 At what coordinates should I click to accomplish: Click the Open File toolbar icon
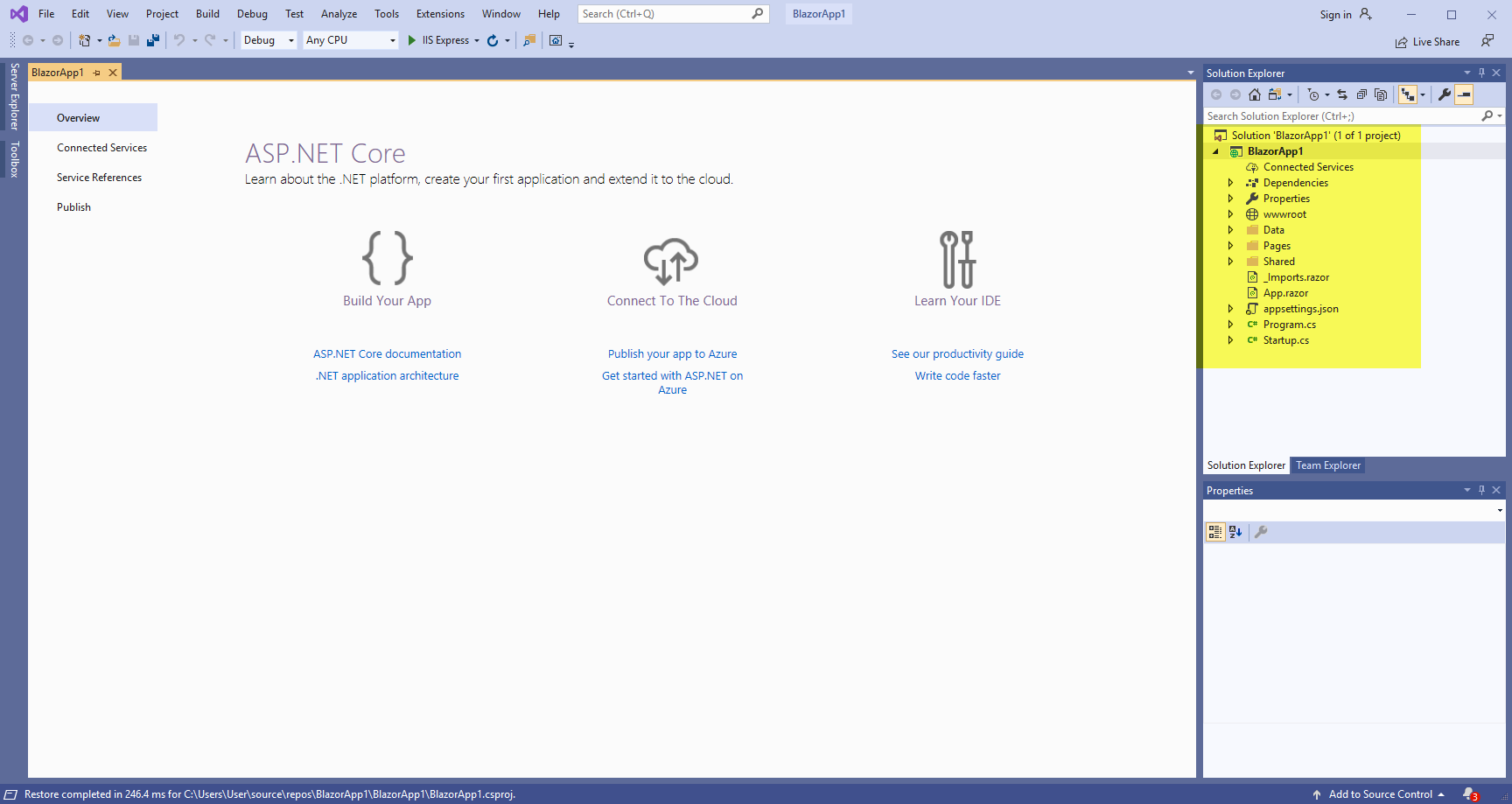[115, 40]
